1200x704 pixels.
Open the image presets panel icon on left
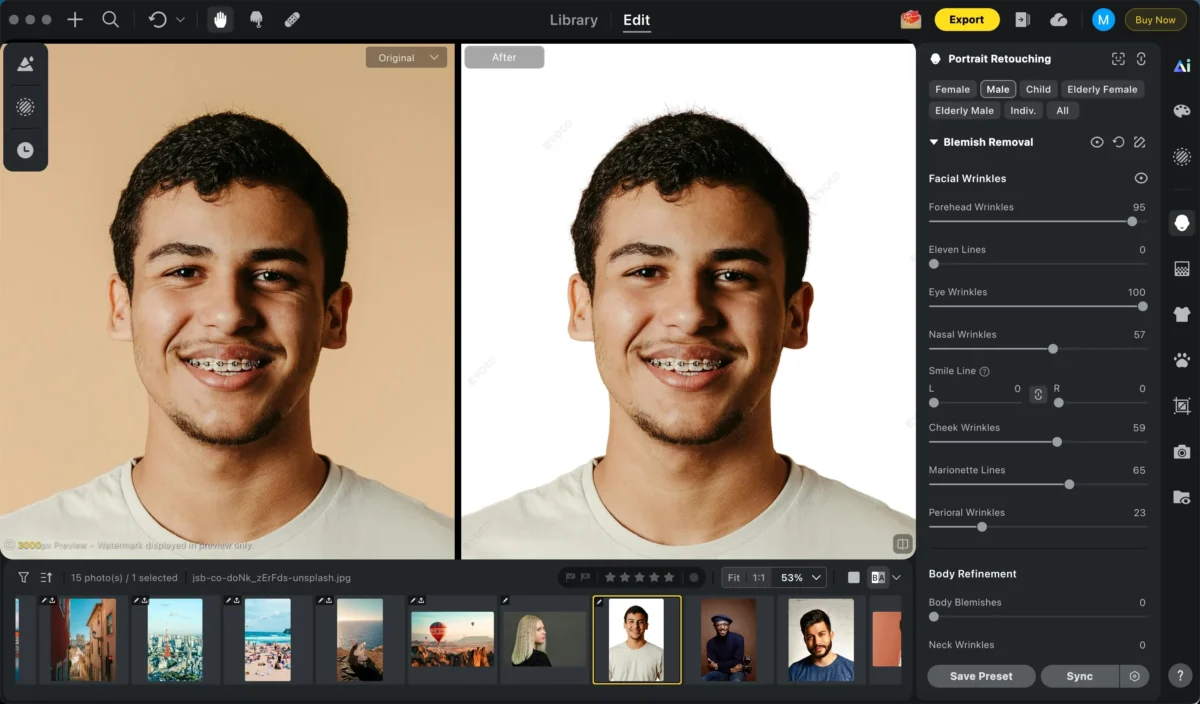click(25, 64)
